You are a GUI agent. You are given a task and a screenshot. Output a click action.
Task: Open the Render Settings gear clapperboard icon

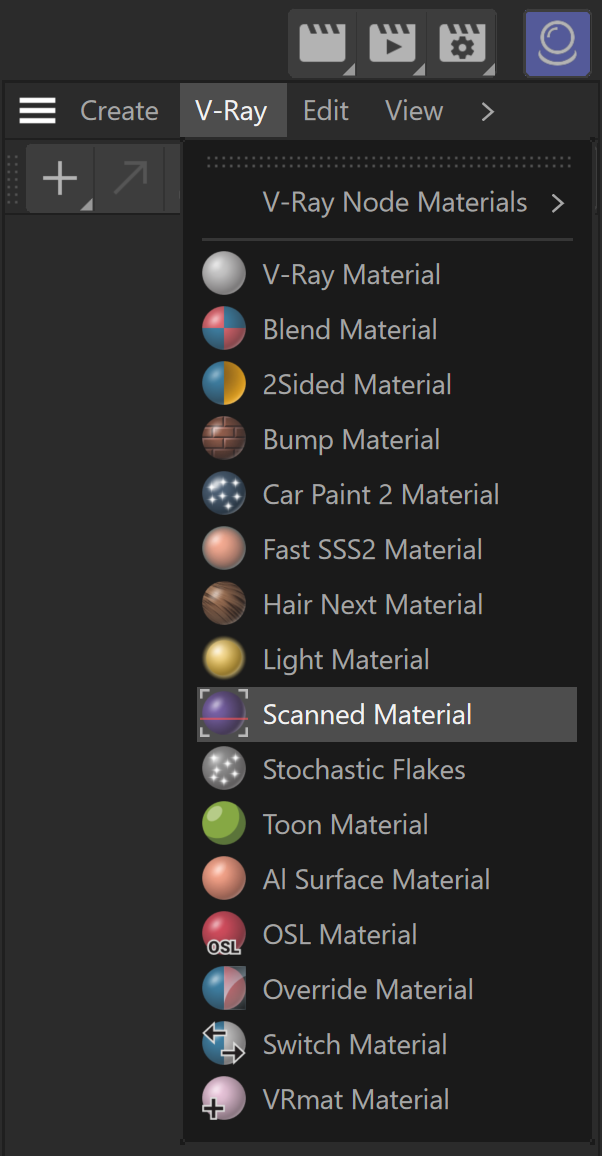(x=461, y=43)
